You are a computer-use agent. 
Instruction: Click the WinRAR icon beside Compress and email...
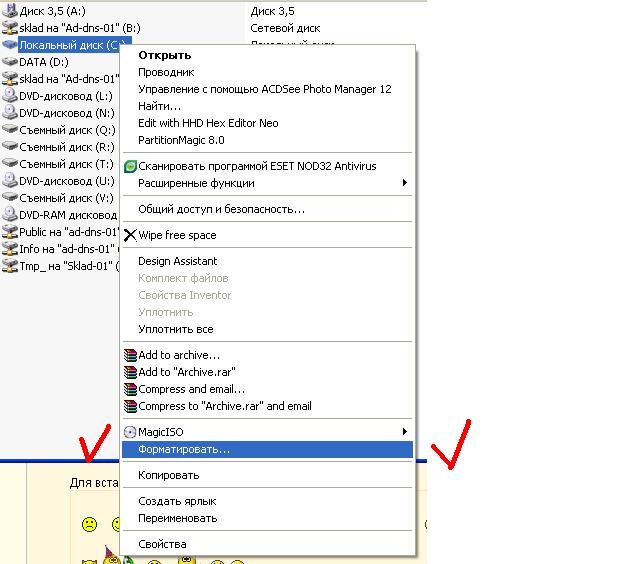tap(130, 389)
